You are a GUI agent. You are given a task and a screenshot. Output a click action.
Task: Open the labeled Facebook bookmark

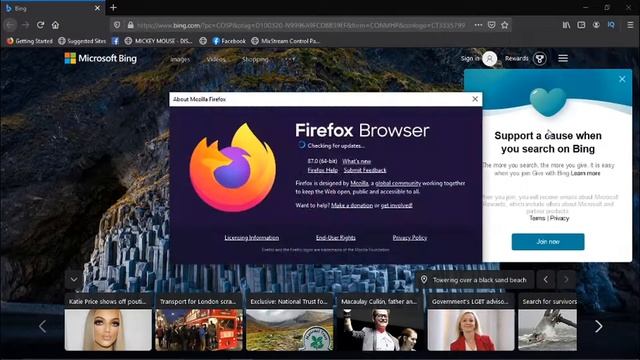pos(229,41)
